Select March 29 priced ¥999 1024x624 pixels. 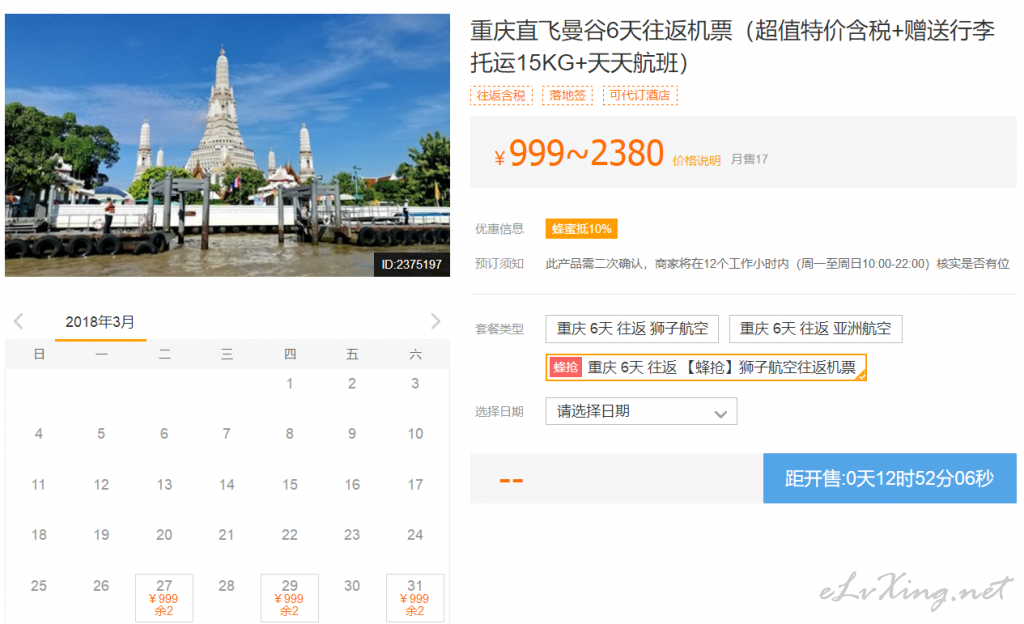[x=289, y=598]
